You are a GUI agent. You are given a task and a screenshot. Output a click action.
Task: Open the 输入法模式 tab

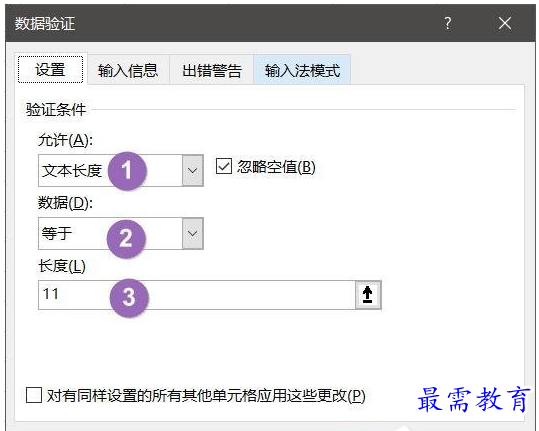[x=302, y=70]
